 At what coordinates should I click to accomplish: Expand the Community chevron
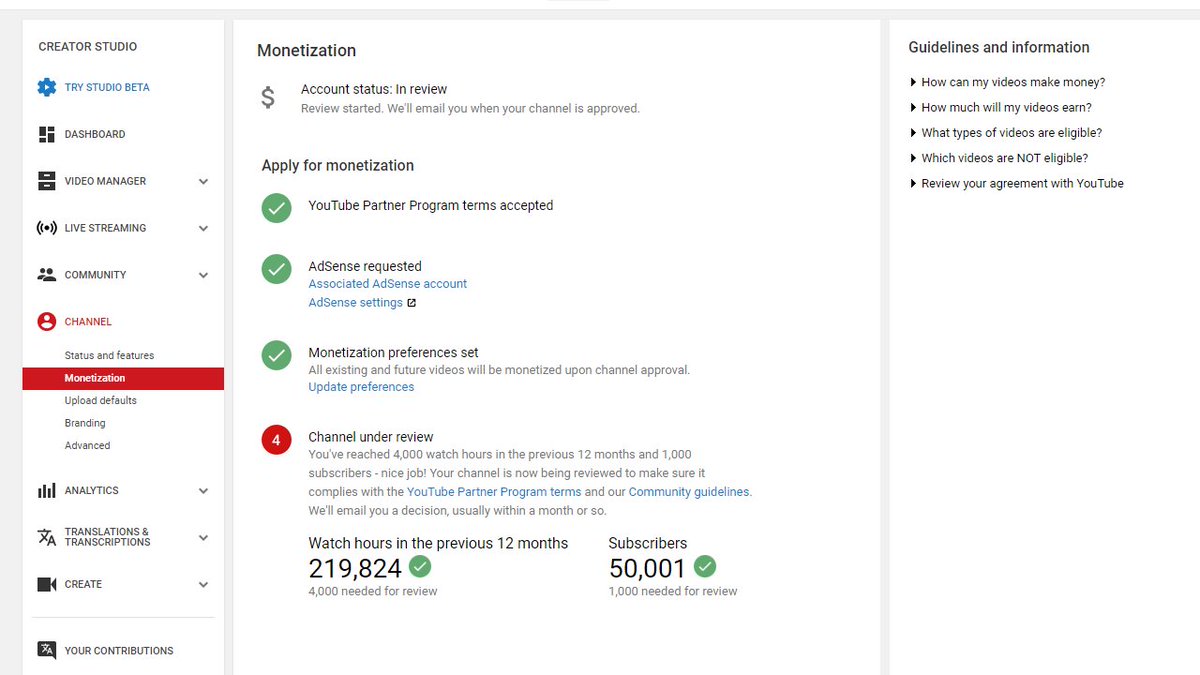coord(203,275)
